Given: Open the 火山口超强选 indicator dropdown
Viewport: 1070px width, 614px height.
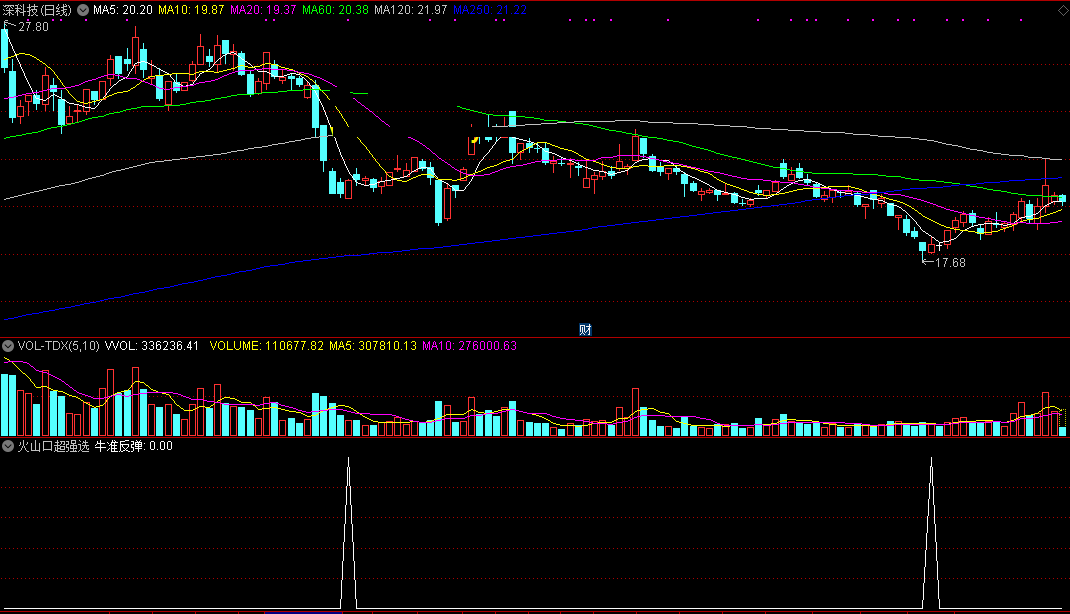Looking at the screenshot, I should point(8,446).
